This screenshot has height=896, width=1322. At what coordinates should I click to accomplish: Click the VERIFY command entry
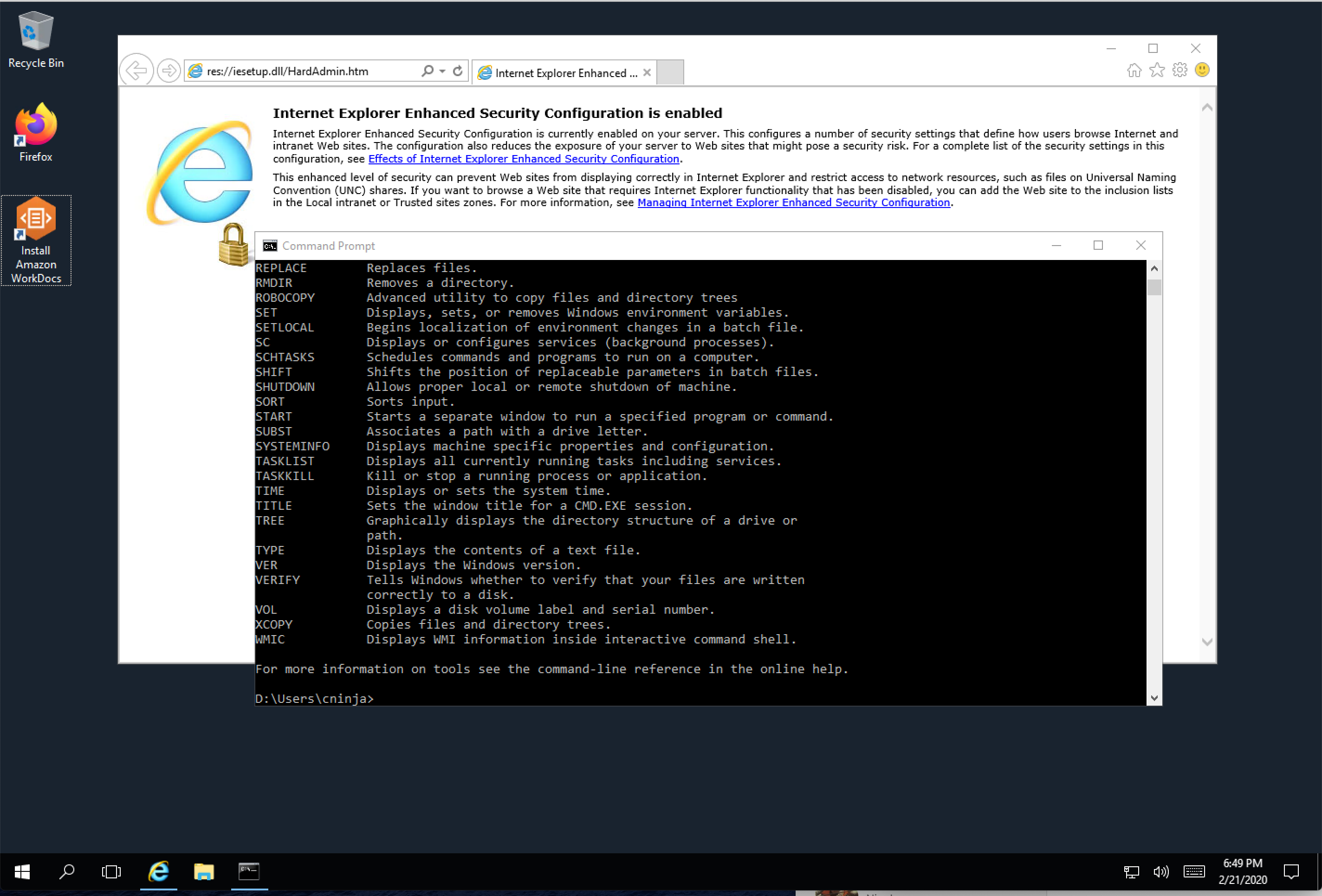(x=278, y=580)
